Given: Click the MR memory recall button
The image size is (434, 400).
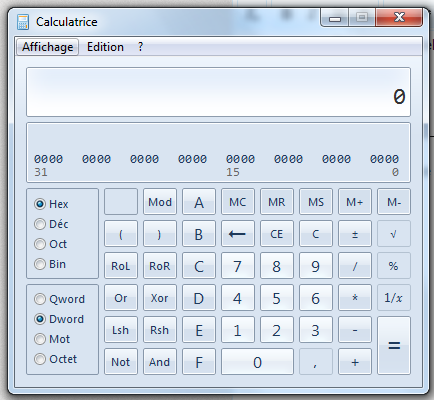Looking at the screenshot, I should (277, 202).
